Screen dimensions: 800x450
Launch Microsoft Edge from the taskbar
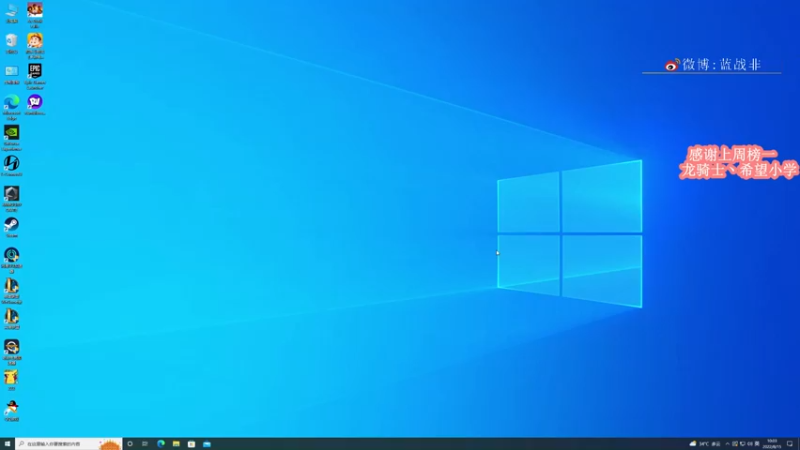(161, 444)
